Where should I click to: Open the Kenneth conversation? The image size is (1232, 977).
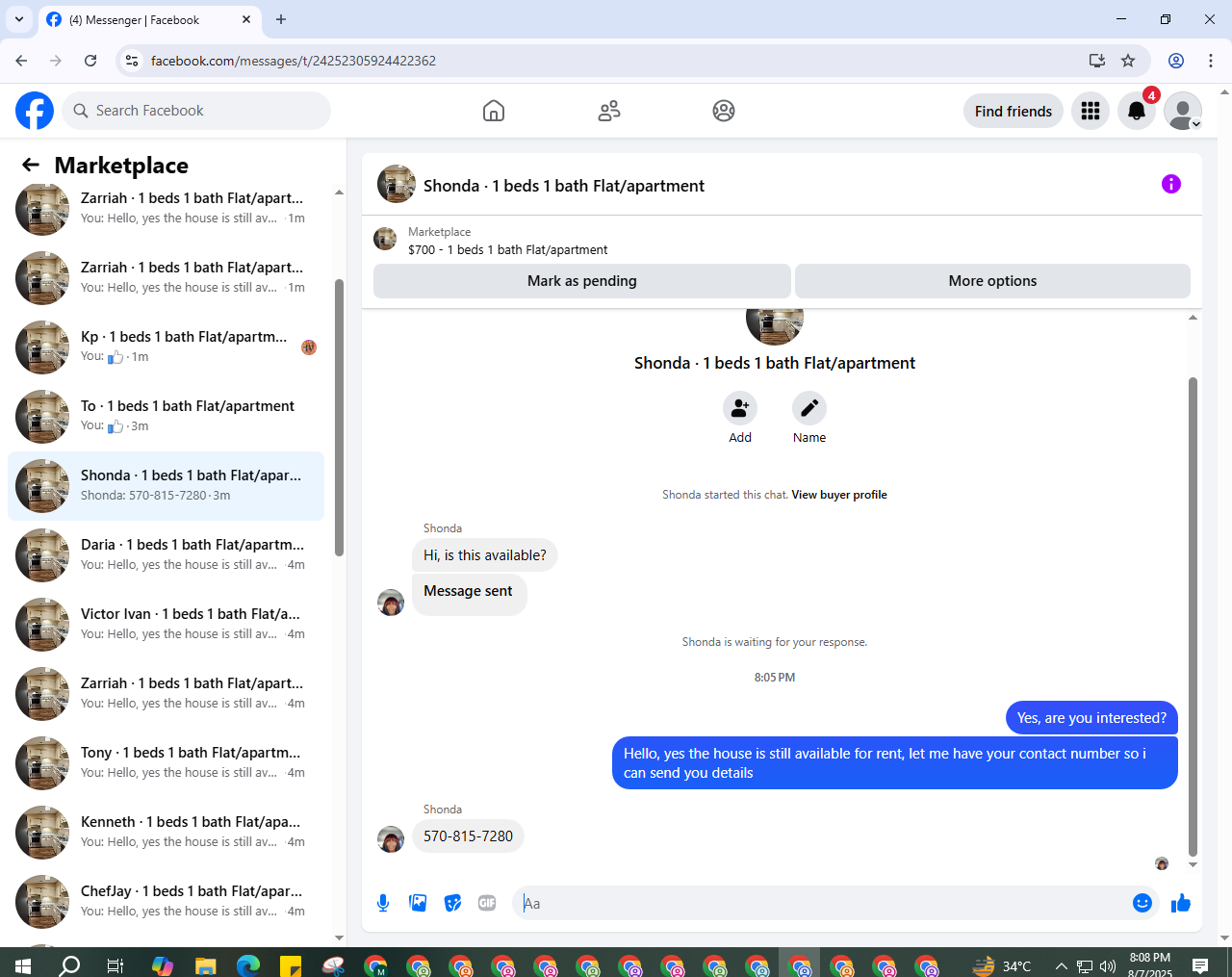coord(166,833)
